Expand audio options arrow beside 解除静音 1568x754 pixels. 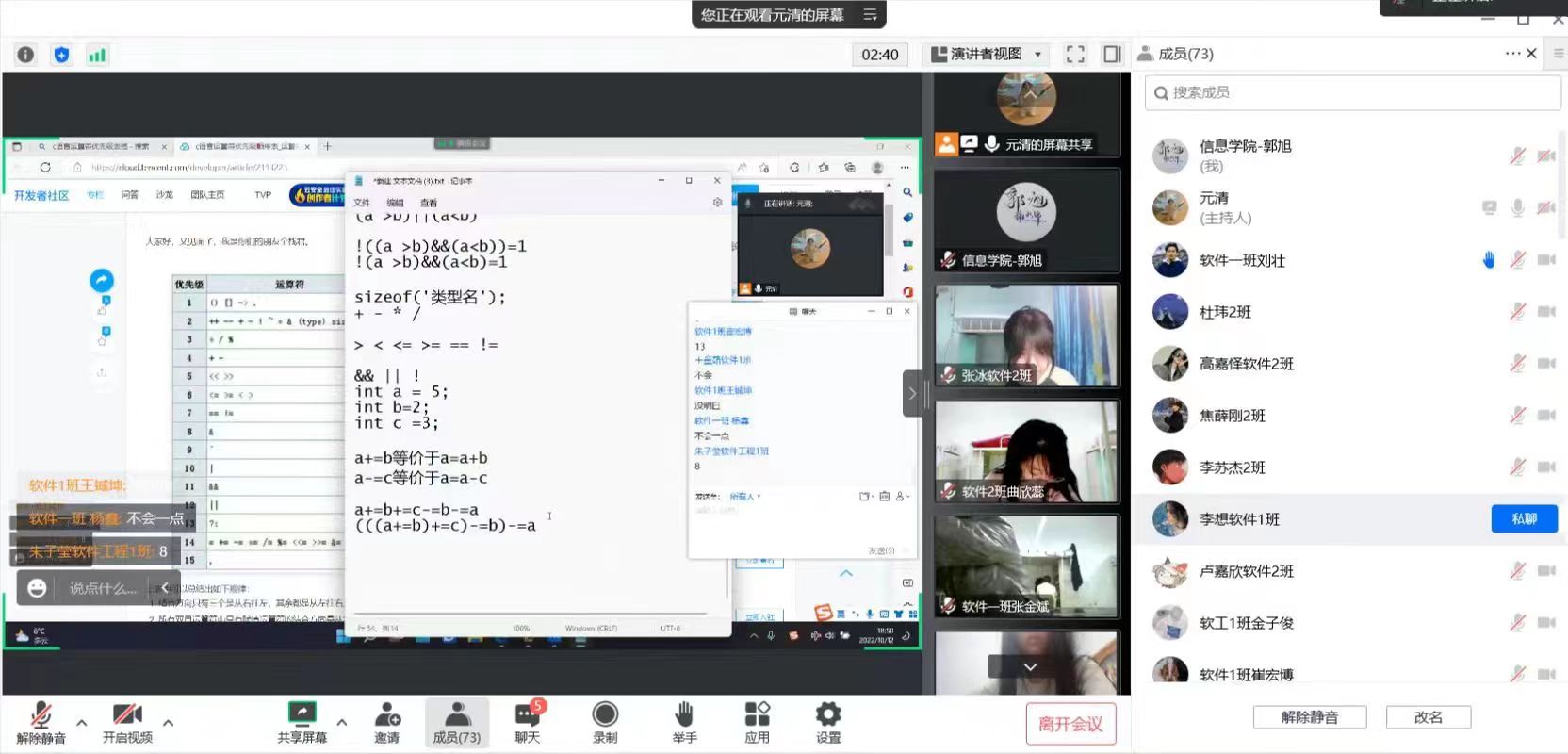tap(82, 723)
